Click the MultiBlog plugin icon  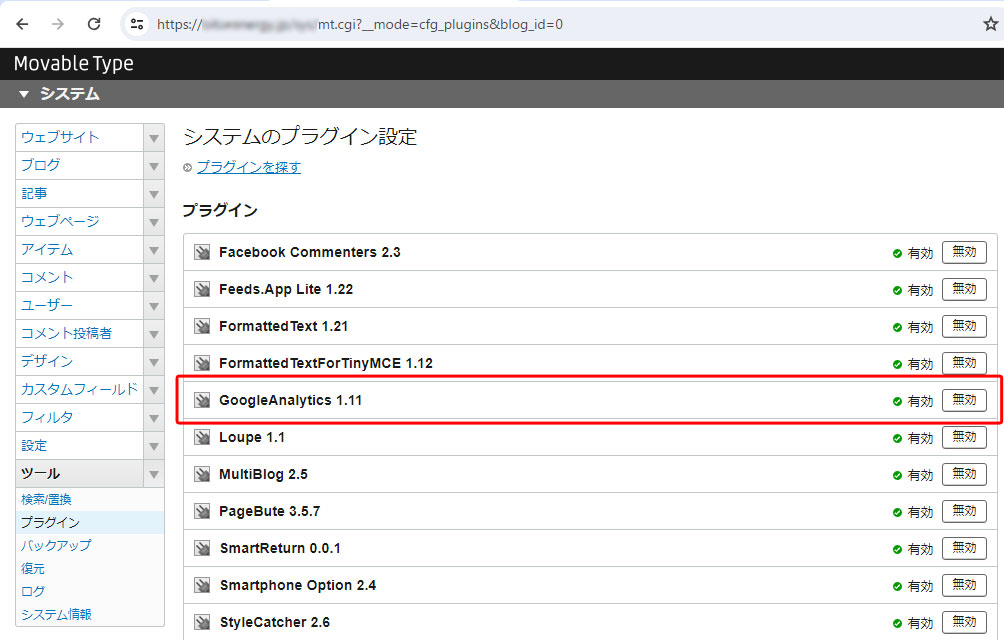coord(202,474)
